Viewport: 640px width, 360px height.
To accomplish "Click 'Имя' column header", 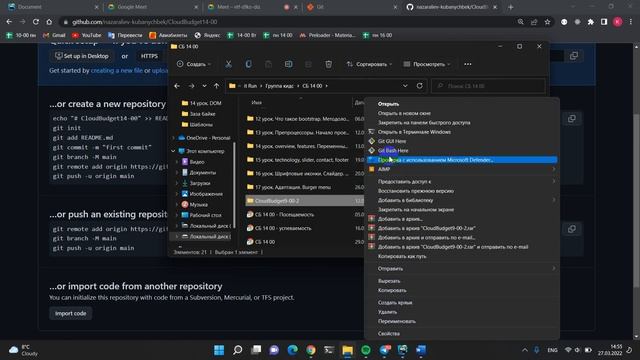I will pyautogui.click(x=256, y=103).
